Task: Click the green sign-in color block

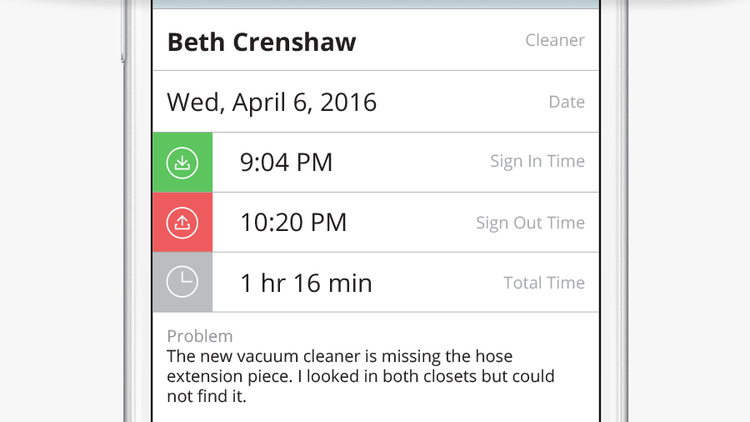Action: pos(183,163)
